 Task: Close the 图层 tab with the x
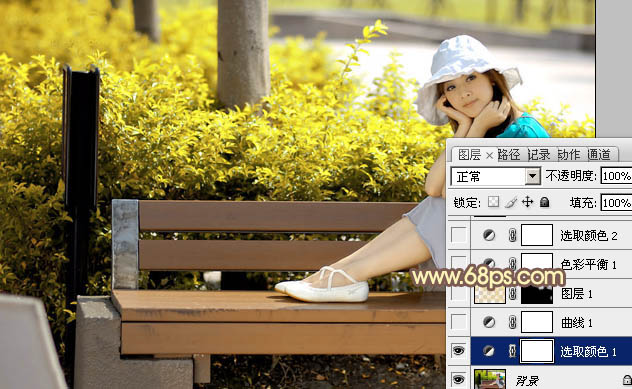pos(489,155)
